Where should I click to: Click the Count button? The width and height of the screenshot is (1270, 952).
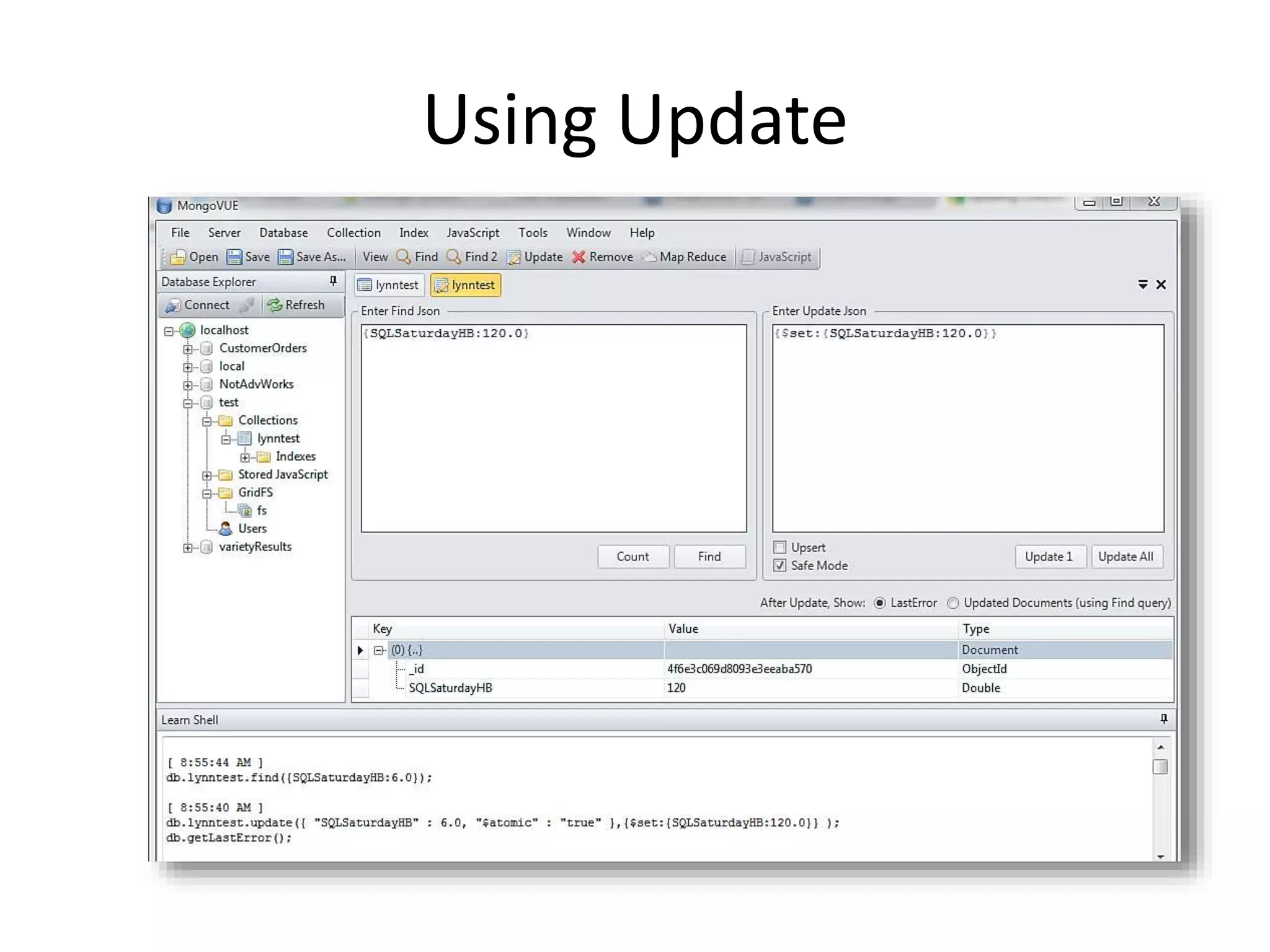click(x=633, y=557)
